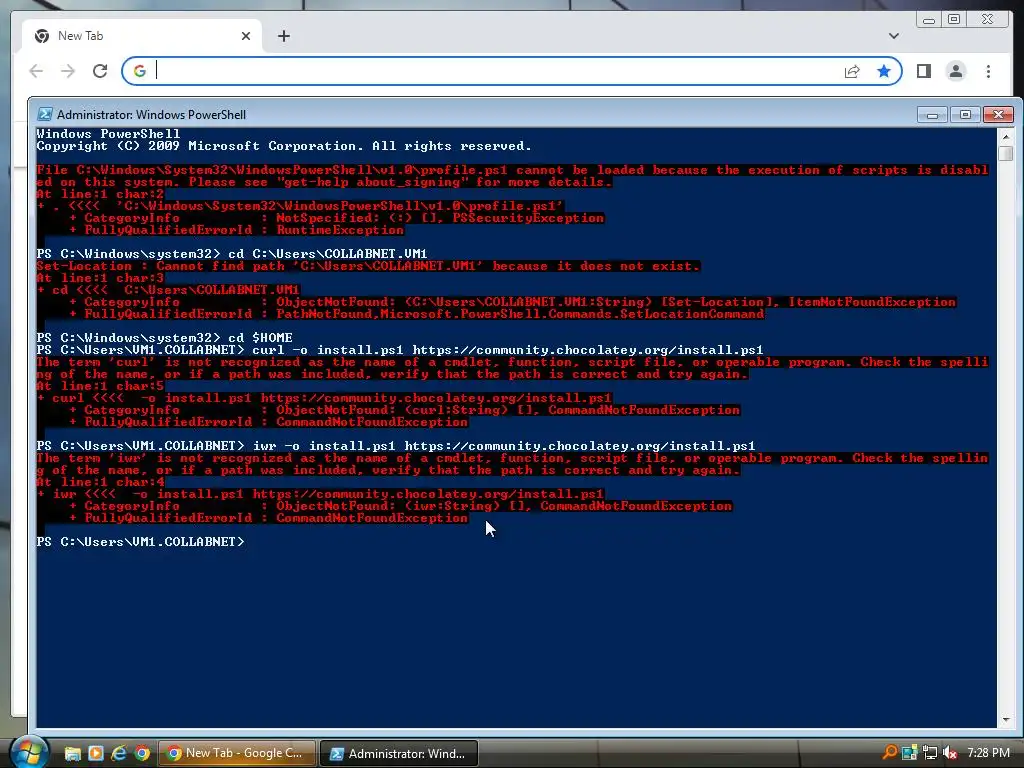Open the 7:28 PM system clock
This screenshot has height=768, width=1024.
click(x=989, y=753)
